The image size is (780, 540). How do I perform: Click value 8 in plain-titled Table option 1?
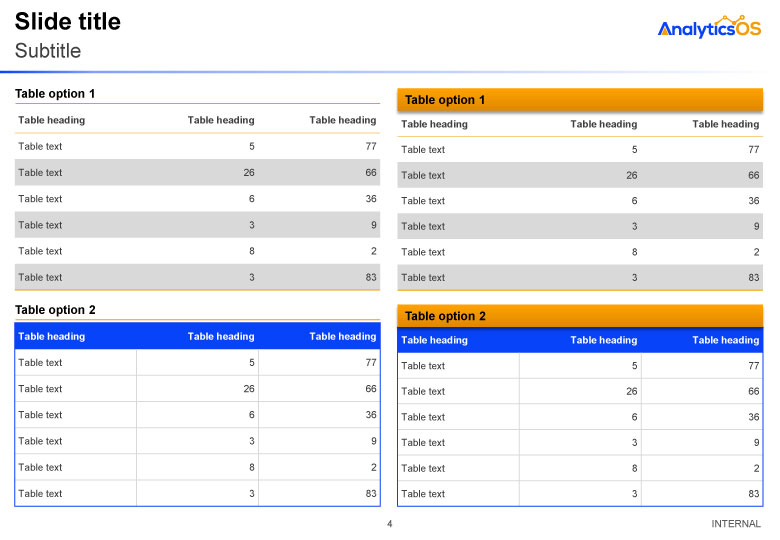click(252, 251)
